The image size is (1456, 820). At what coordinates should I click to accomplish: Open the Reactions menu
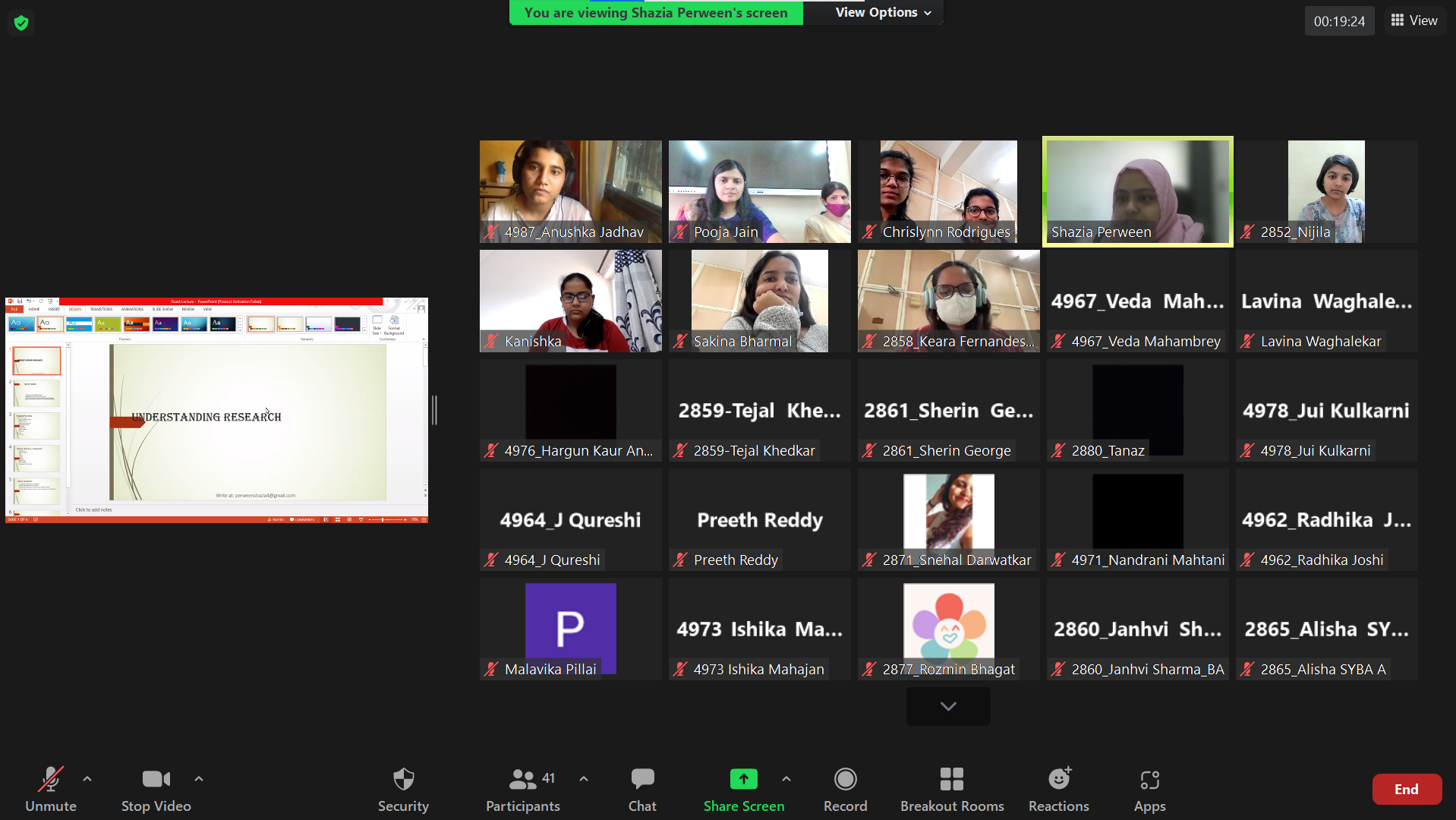[x=1058, y=789]
